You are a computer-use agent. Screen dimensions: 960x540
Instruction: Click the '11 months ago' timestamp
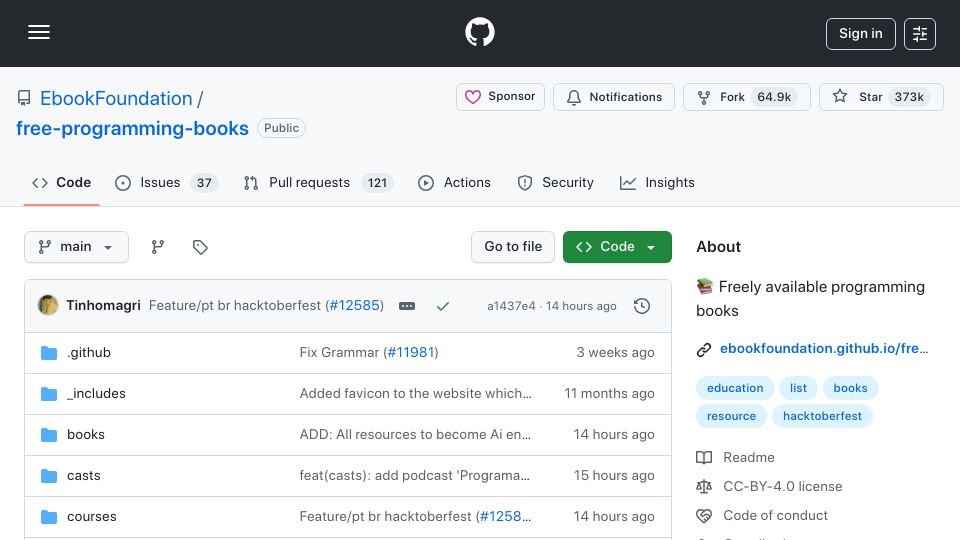coord(609,394)
